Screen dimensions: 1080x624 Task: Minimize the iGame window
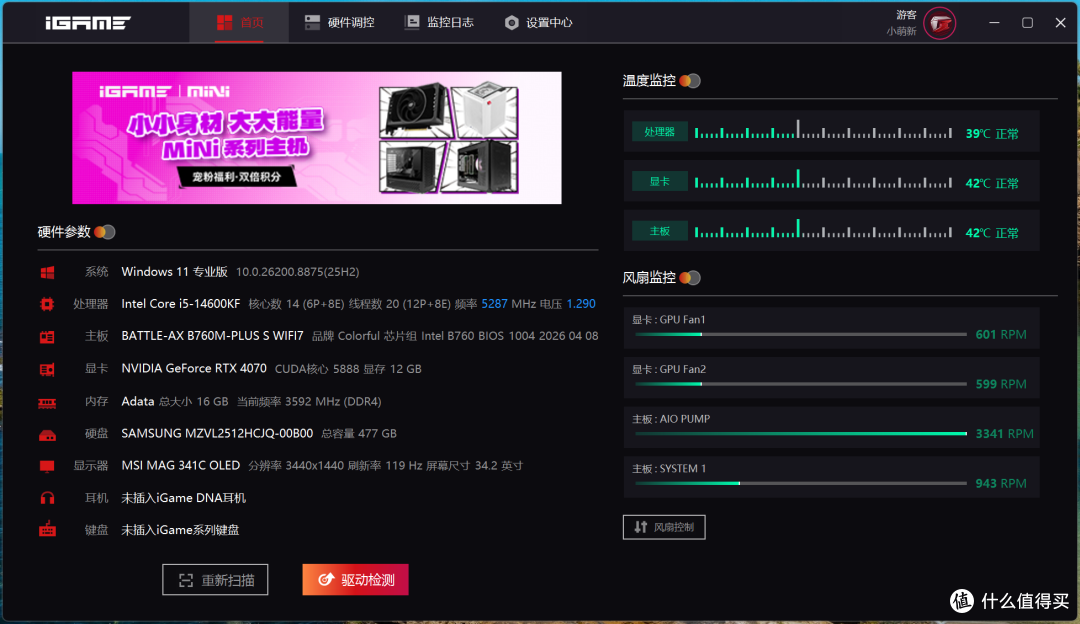point(994,23)
